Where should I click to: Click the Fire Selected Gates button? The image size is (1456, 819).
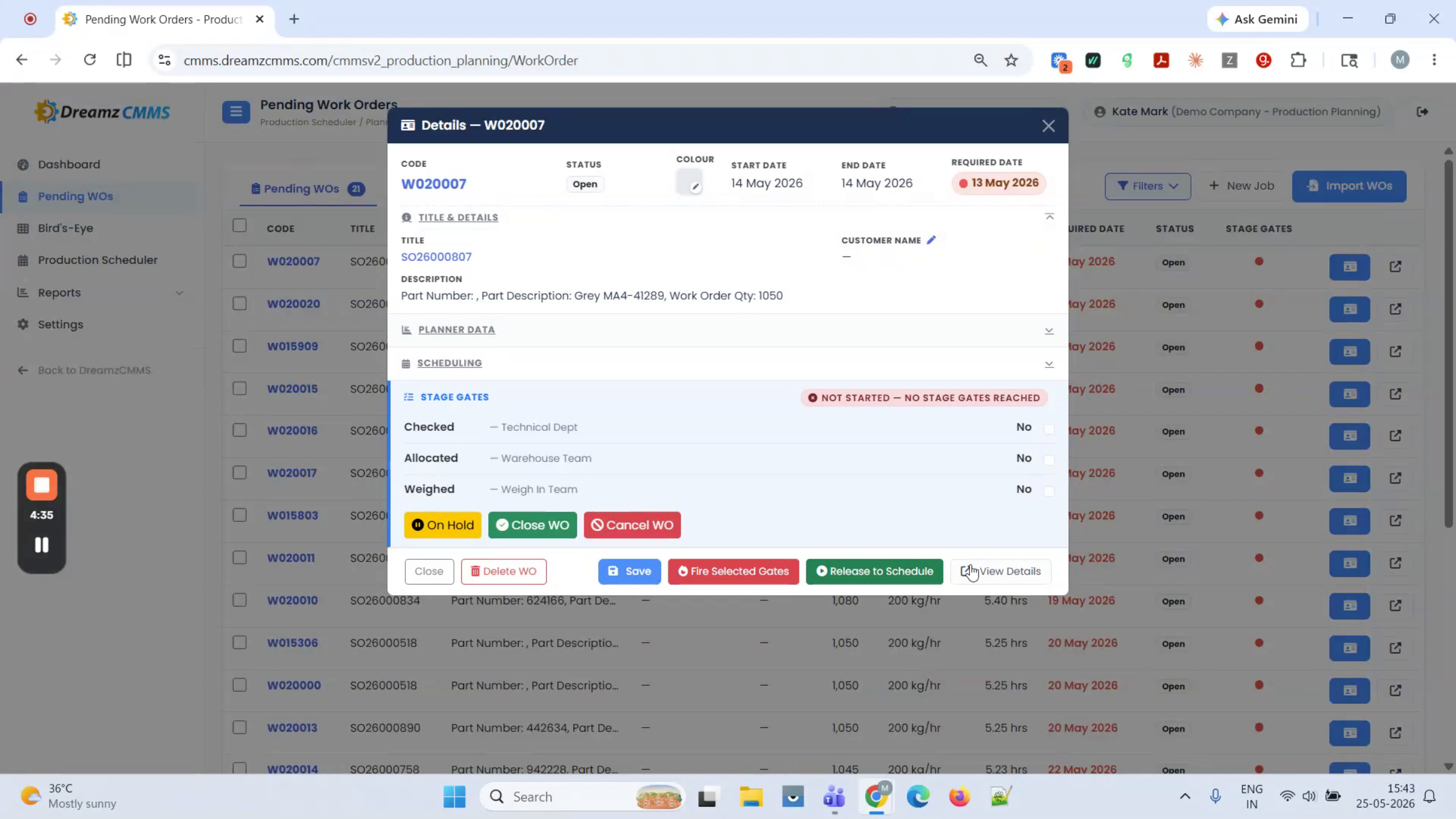[733, 571]
